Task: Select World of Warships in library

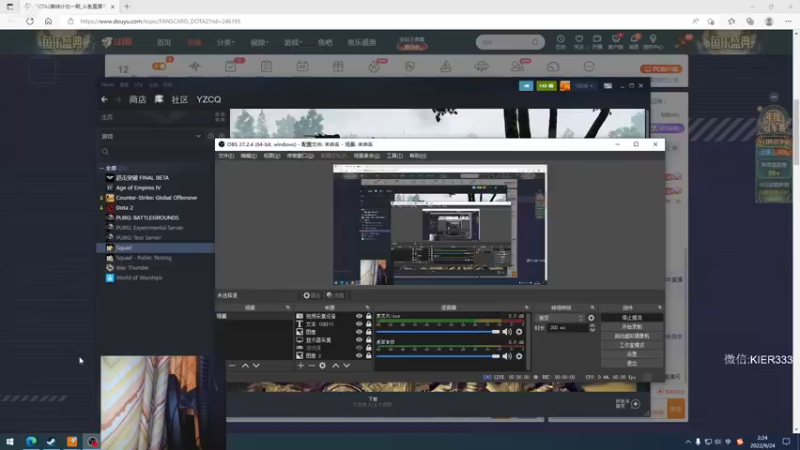Action: (138, 278)
